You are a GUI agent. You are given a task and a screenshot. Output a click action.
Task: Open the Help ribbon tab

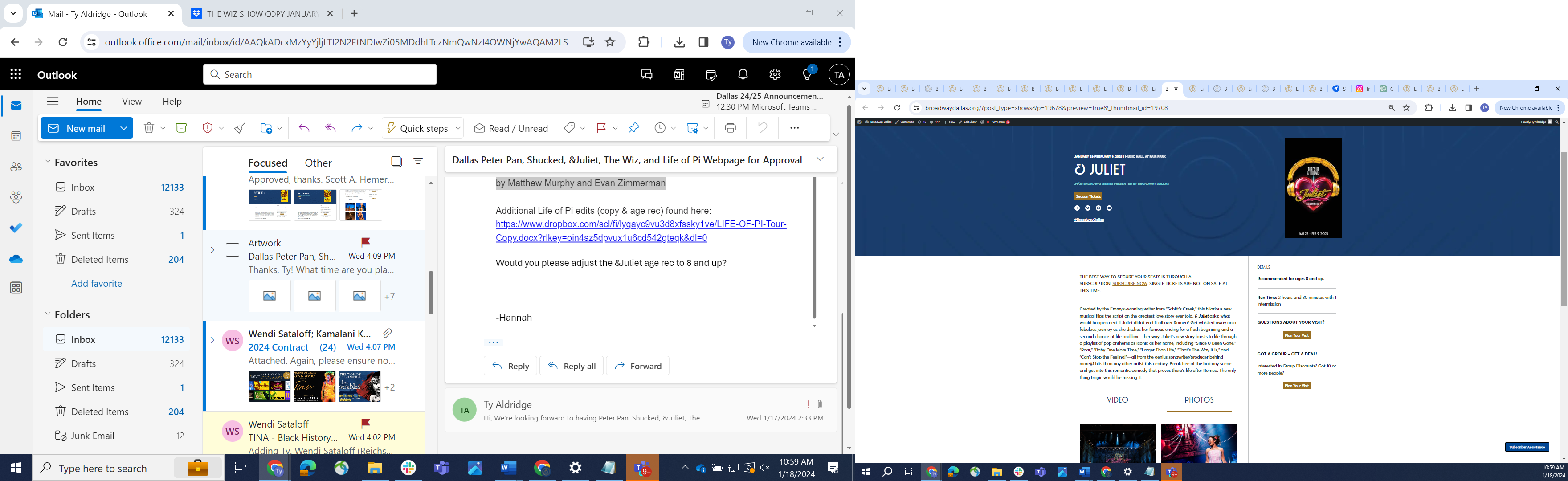point(172,102)
